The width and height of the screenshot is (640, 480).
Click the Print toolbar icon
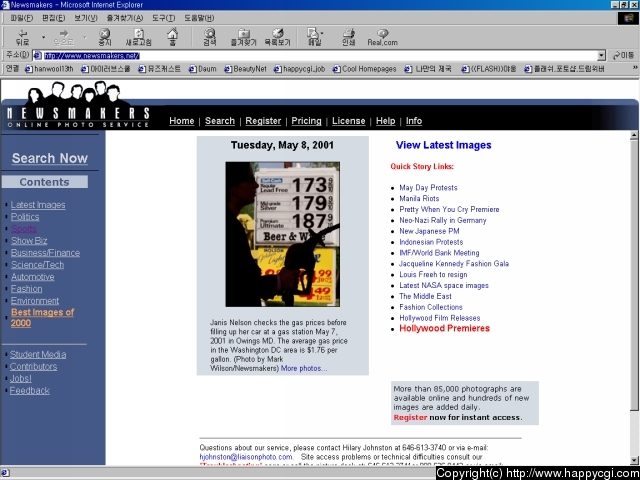coord(348,37)
